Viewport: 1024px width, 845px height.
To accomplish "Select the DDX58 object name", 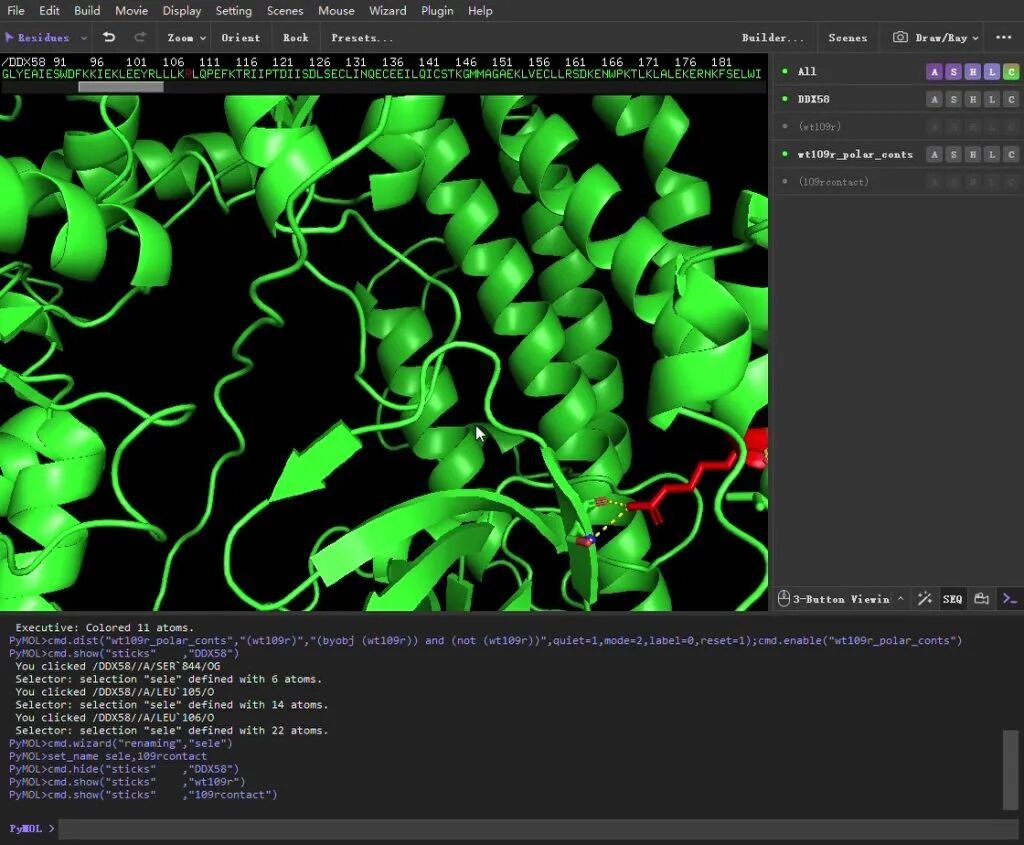I will pyautogui.click(x=813, y=99).
